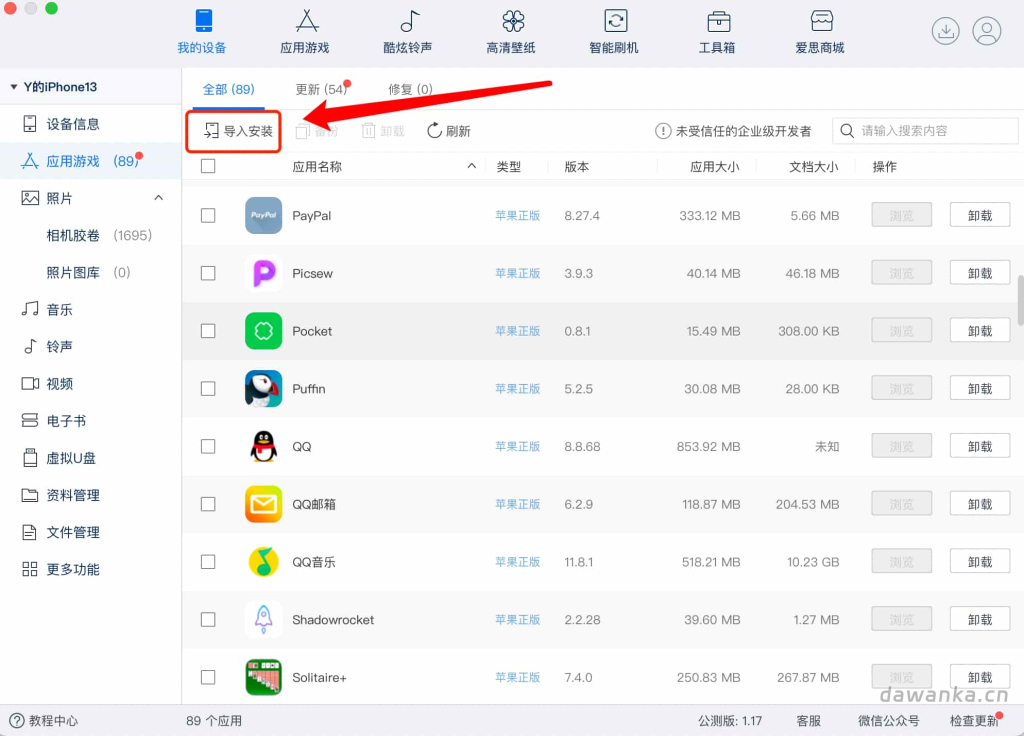Open the user account icon
The height and width of the screenshot is (736, 1024).
tap(987, 31)
